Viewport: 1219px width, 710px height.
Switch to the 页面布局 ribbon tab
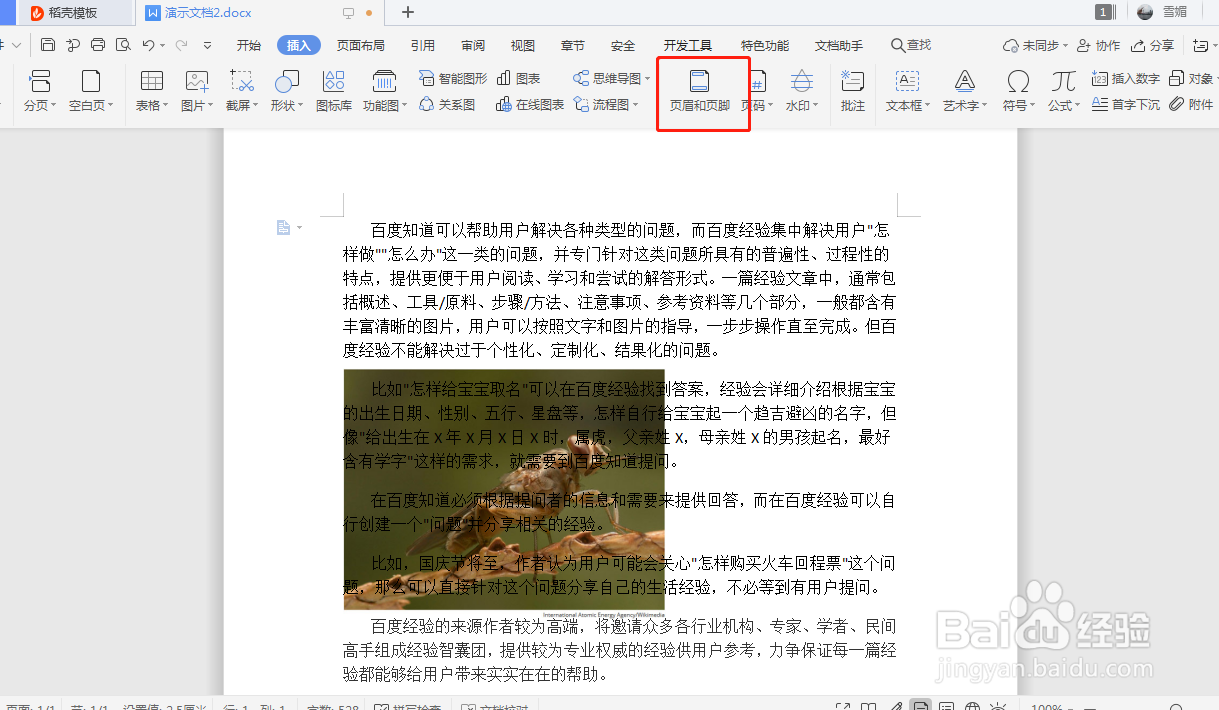tap(361, 44)
